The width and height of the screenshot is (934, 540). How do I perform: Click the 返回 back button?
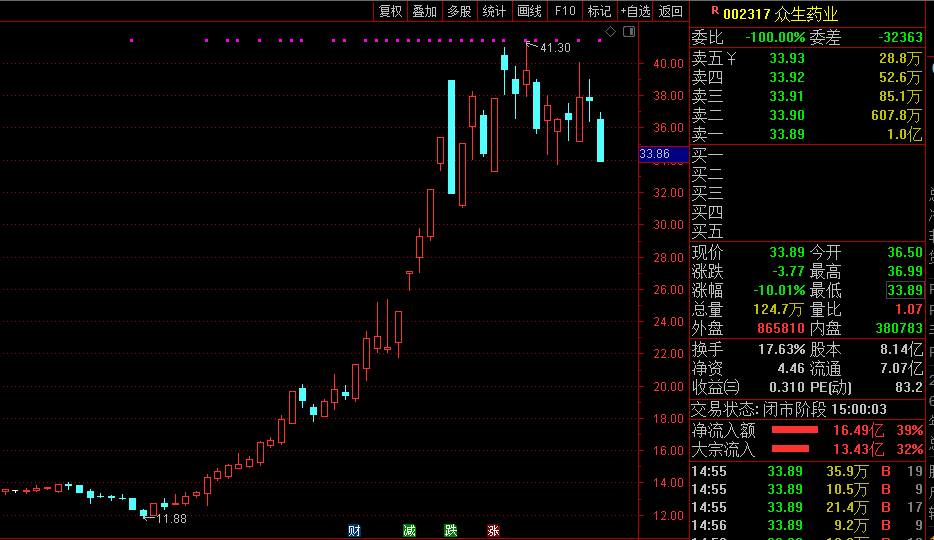click(x=670, y=11)
